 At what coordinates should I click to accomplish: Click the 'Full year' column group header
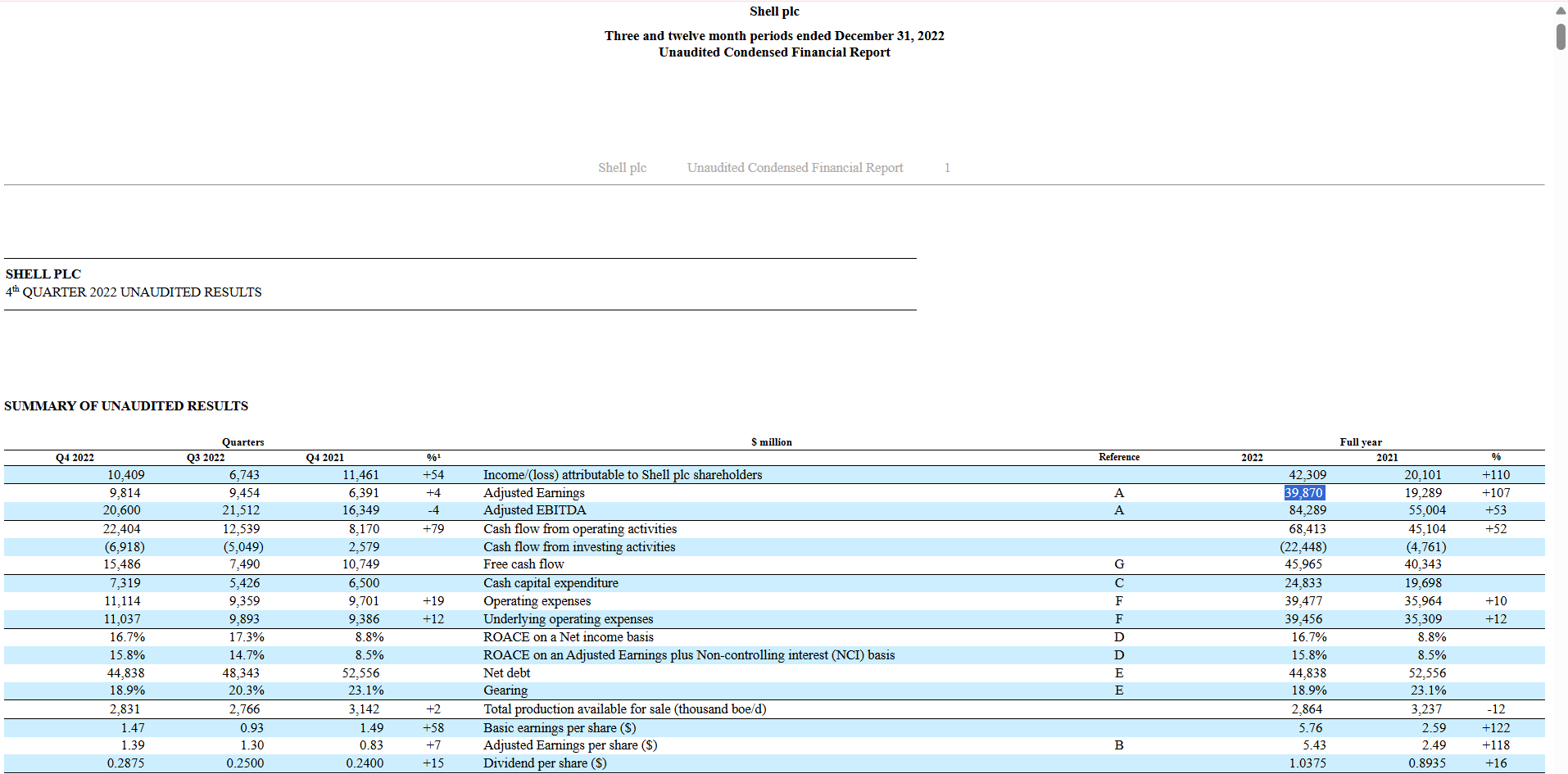[1360, 442]
